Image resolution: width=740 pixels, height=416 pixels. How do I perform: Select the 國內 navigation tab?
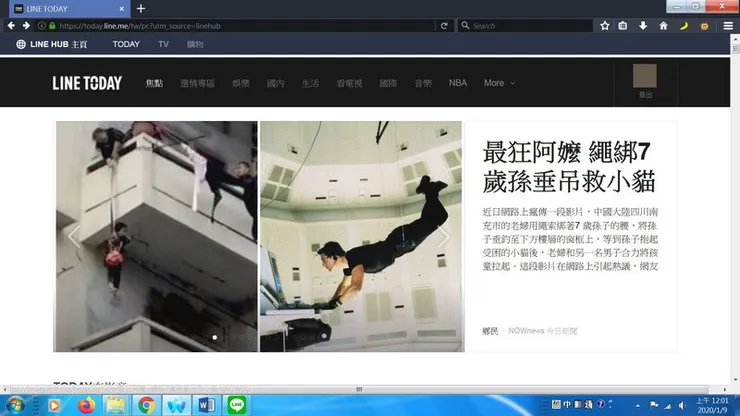click(x=276, y=83)
